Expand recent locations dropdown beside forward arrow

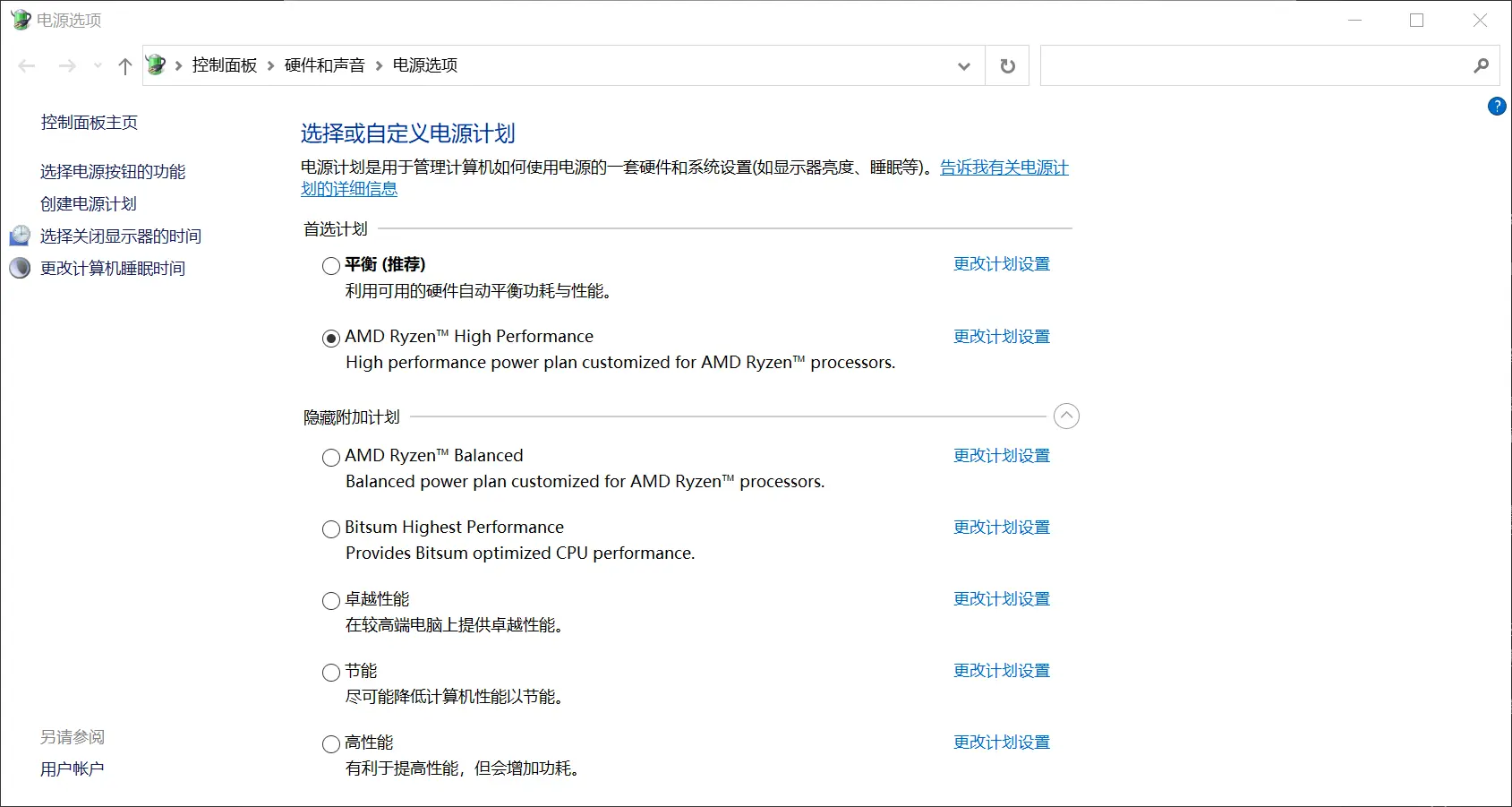pos(98,65)
